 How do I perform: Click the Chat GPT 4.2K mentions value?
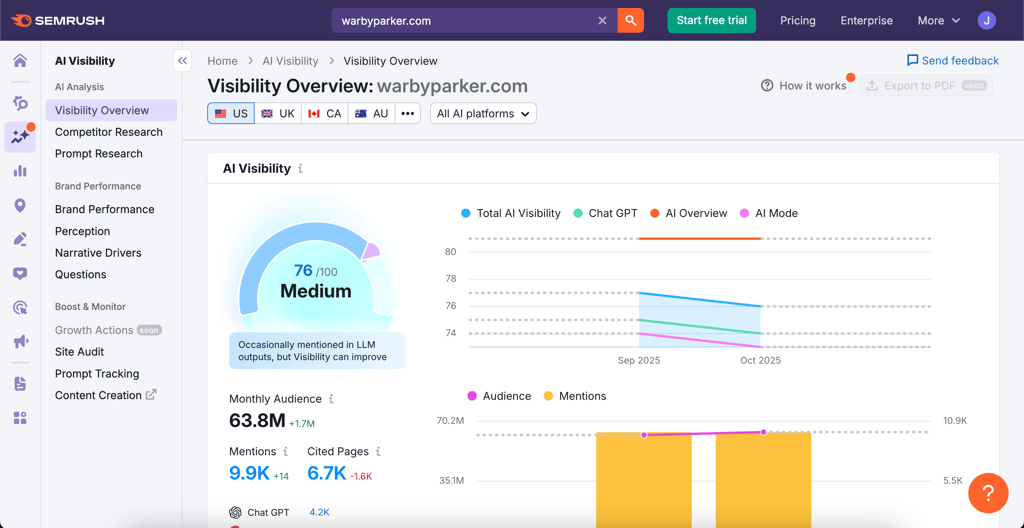pos(319,512)
